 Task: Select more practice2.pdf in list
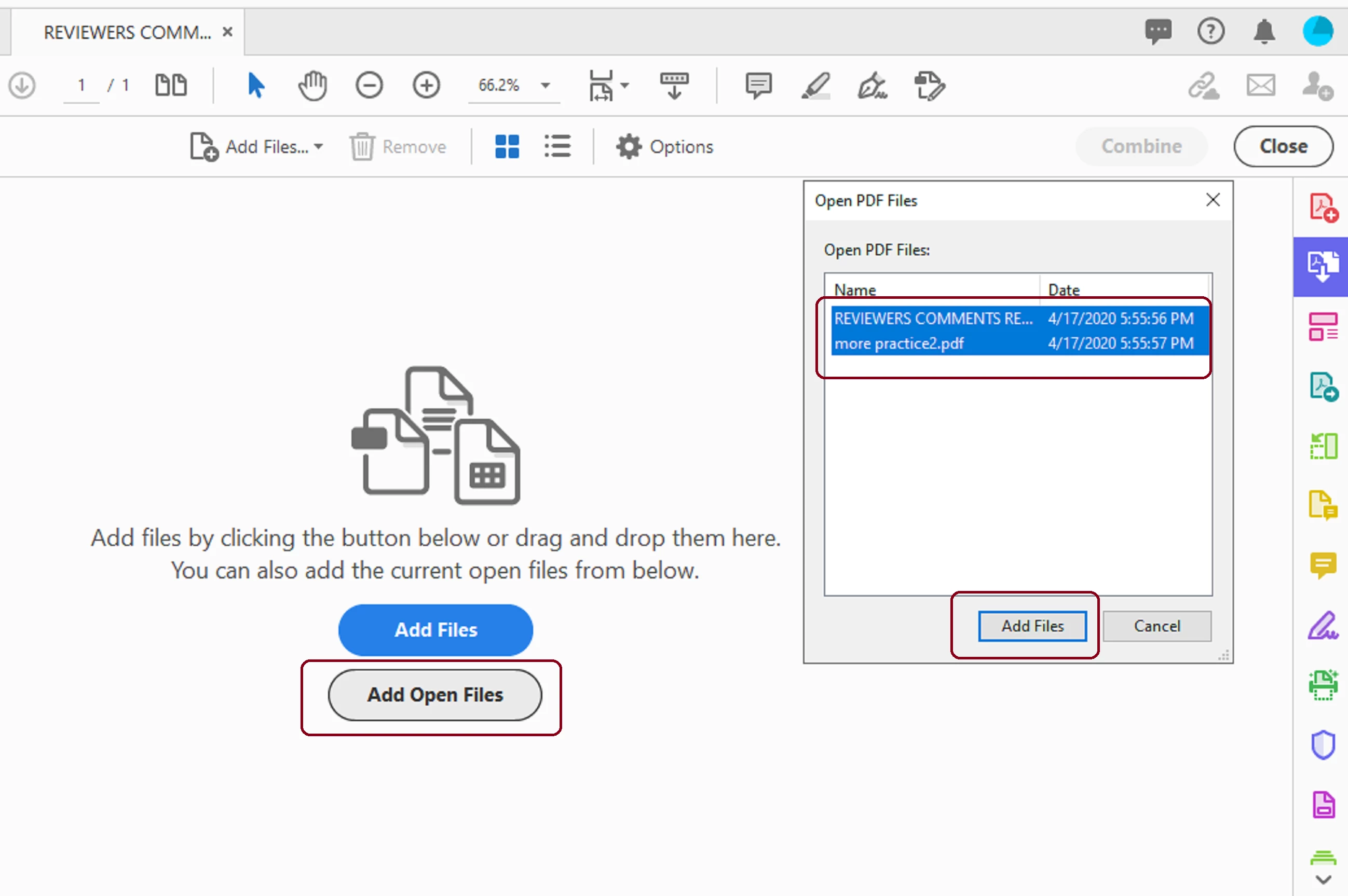tap(899, 343)
